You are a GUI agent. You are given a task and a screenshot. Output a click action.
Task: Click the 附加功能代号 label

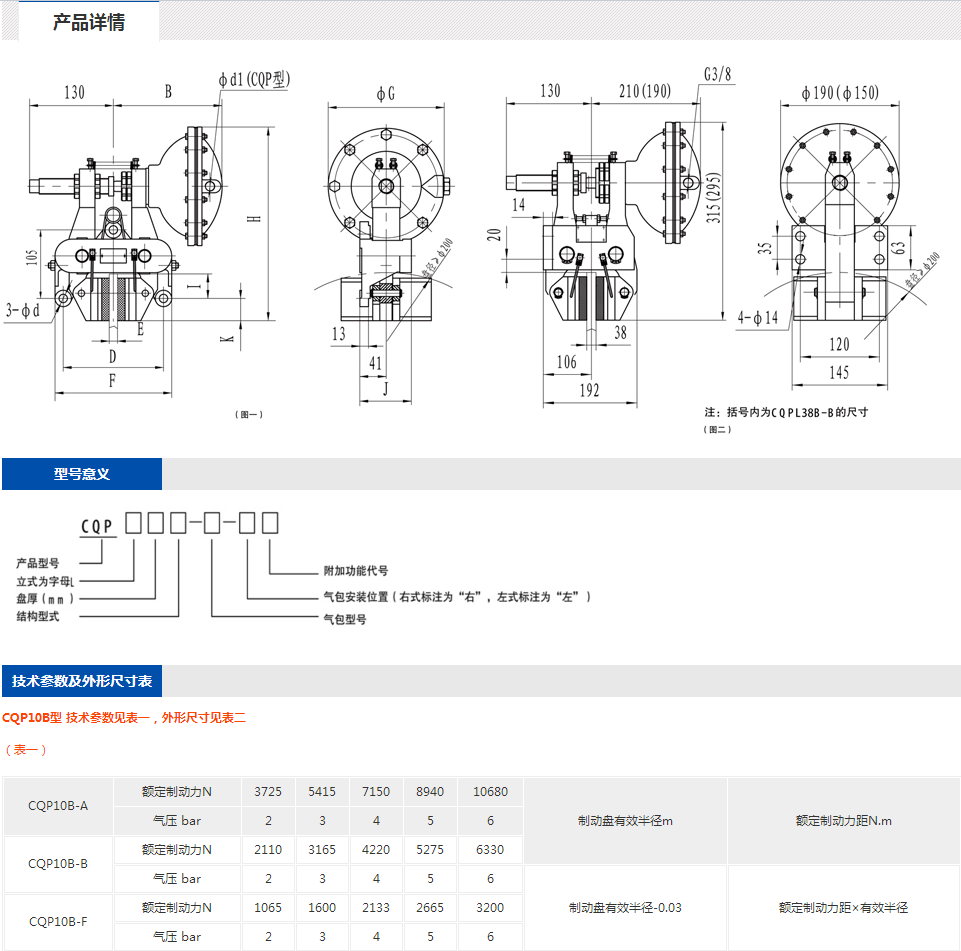point(355,571)
